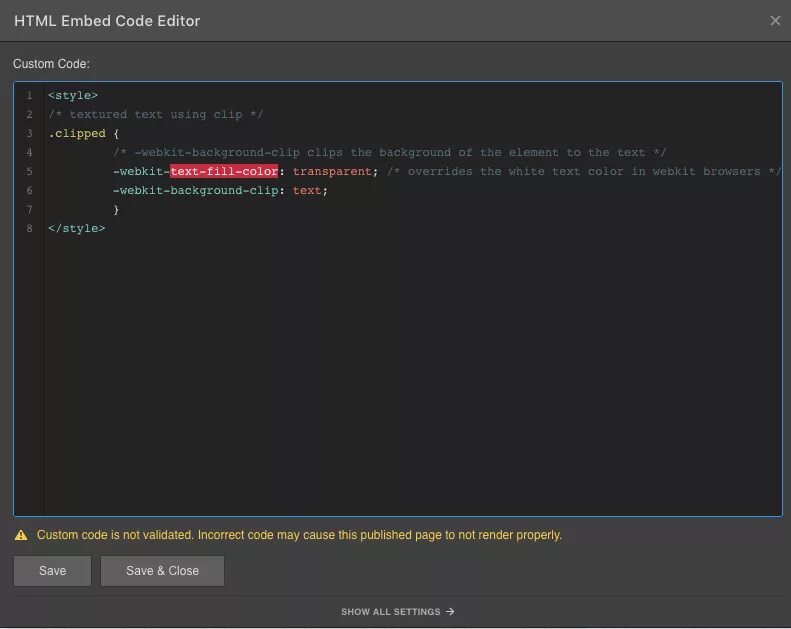Click the Save button
The image size is (791, 629).
[x=52, y=570]
